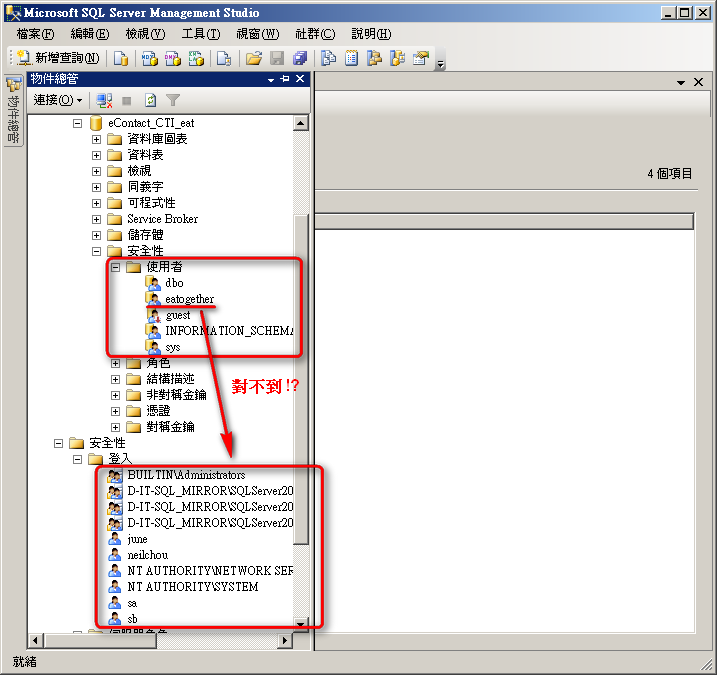Select the sys user
Viewport: 717px width, 675px height.
click(x=173, y=347)
